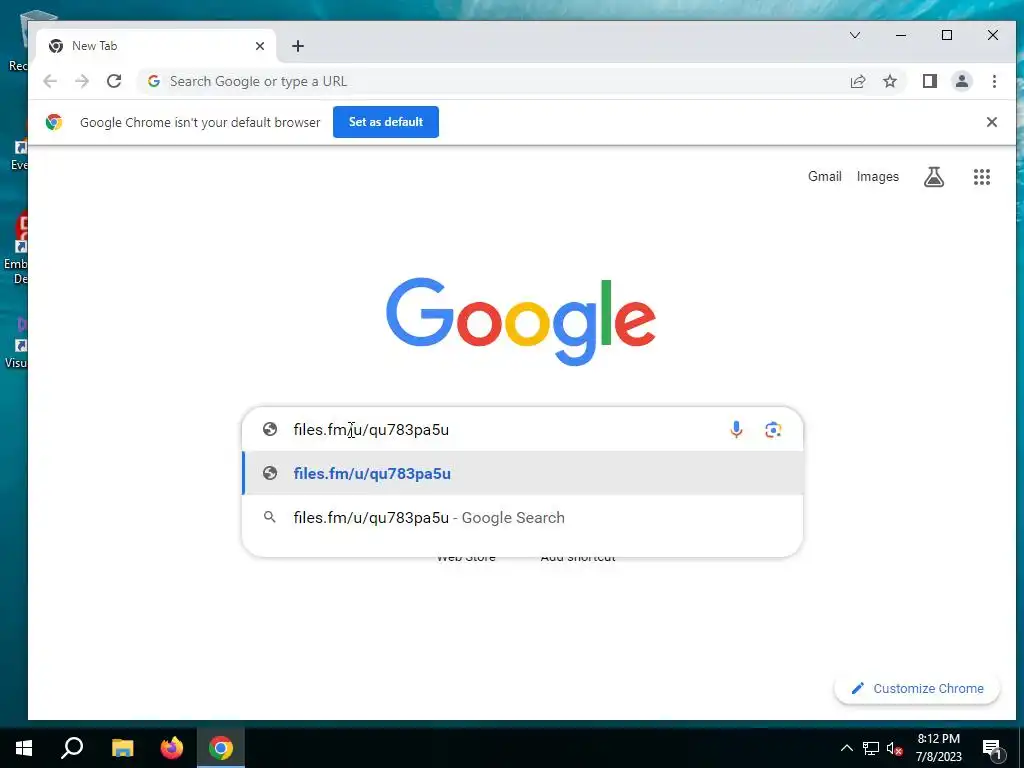Open File Explorer from the taskbar
Viewport: 1024px width, 768px height.
pos(122,748)
